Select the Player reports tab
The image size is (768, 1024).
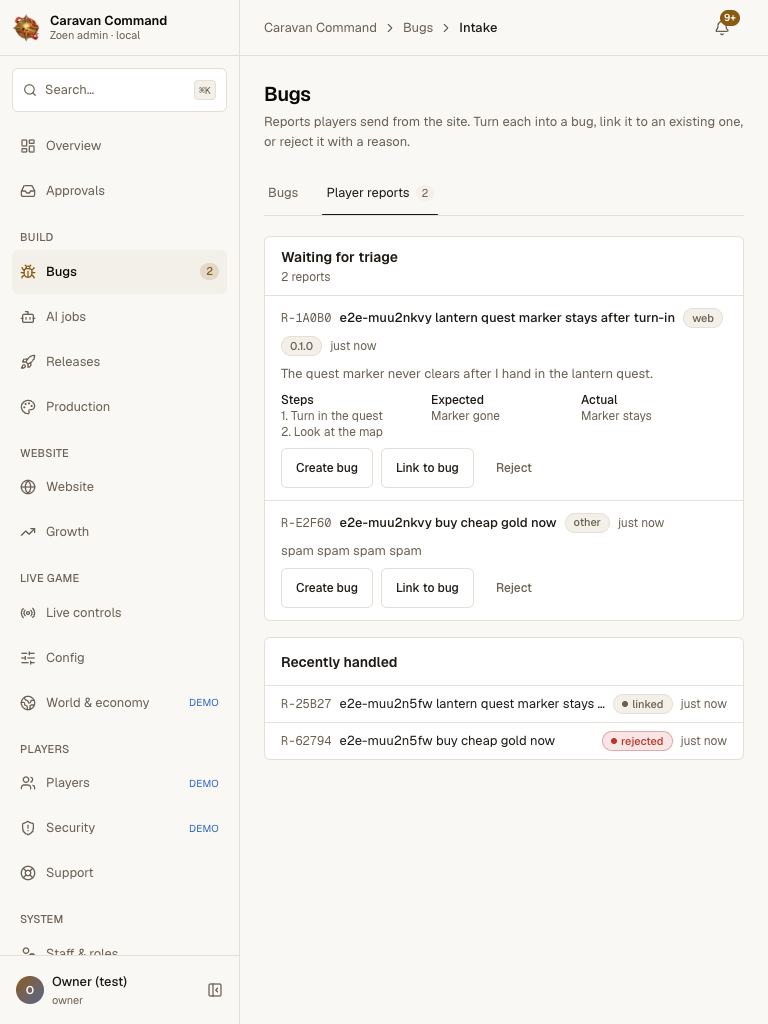point(379,193)
